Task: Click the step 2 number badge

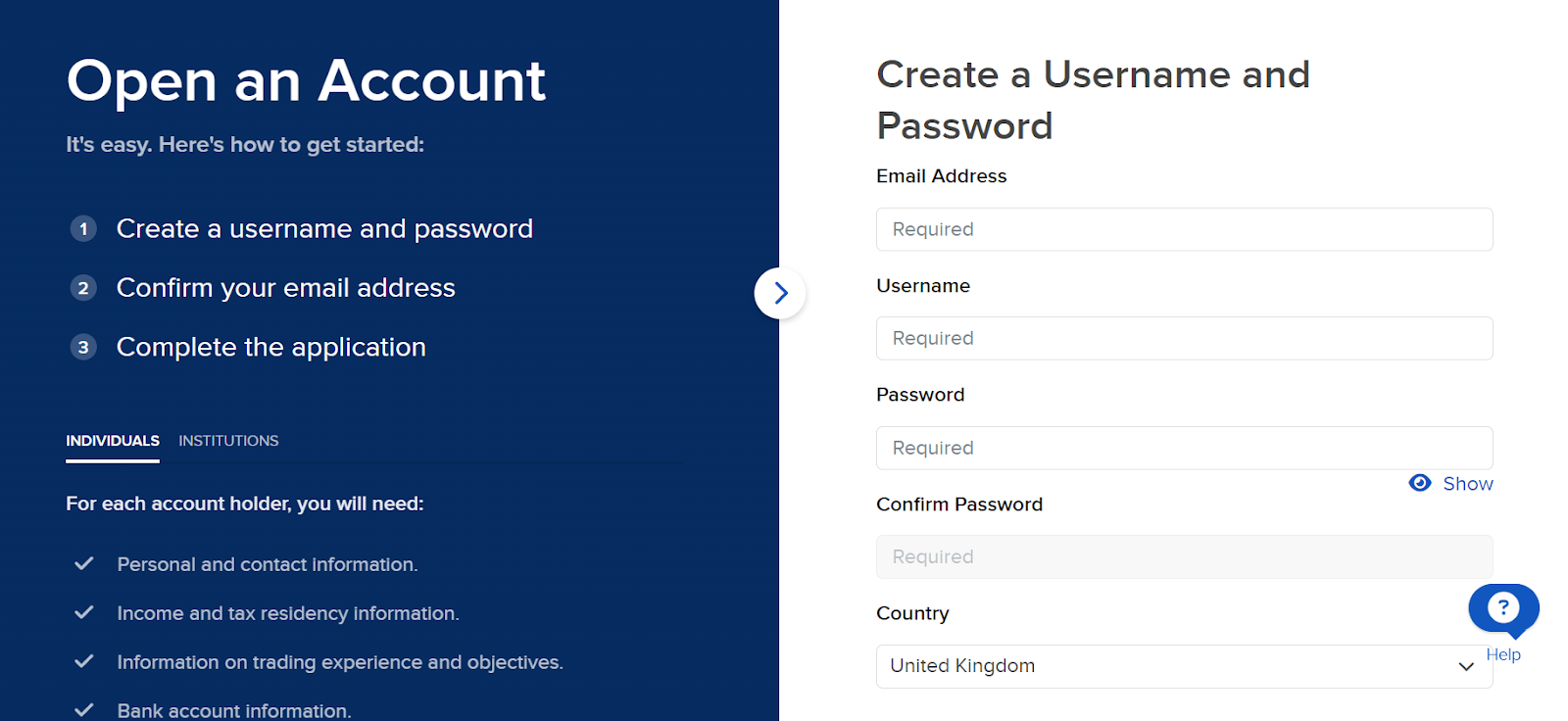Action: tap(83, 288)
